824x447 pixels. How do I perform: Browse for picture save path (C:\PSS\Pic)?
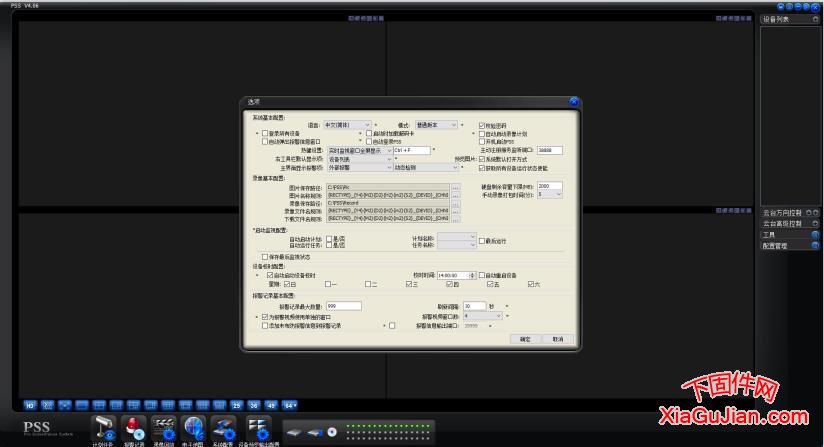pos(456,187)
